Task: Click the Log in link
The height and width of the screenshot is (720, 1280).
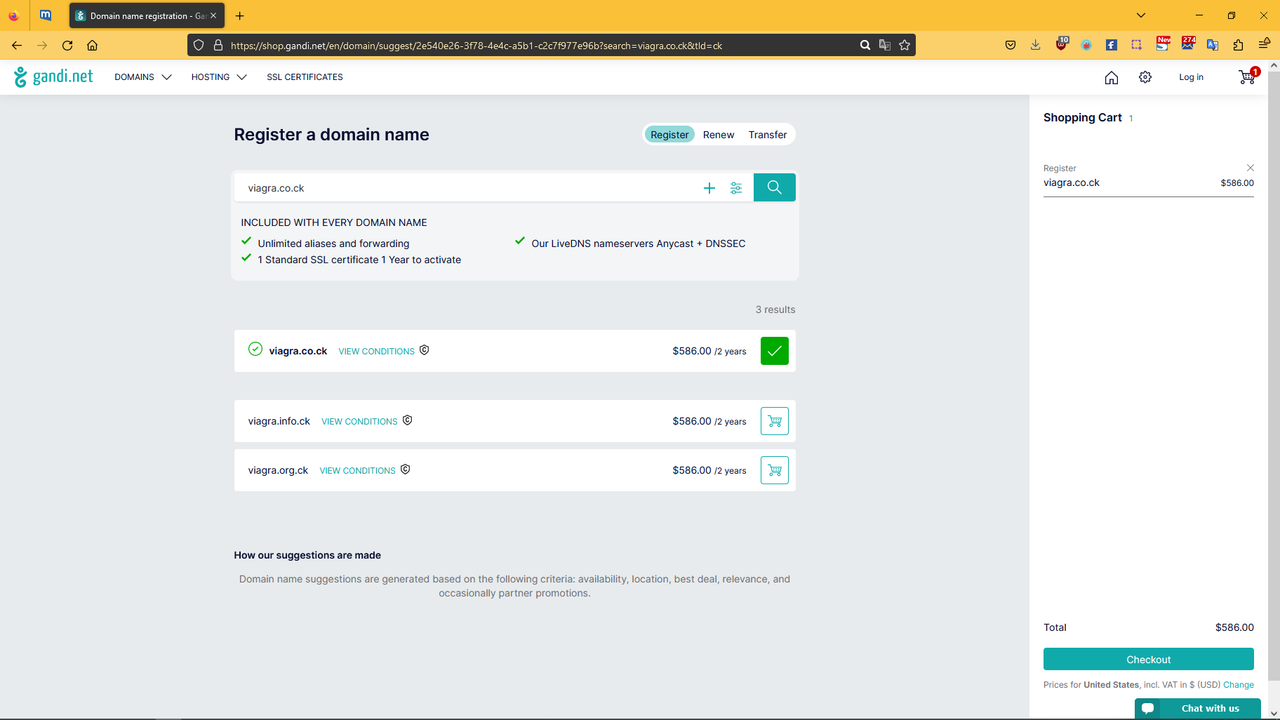Action: pyautogui.click(x=1191, y=77)
